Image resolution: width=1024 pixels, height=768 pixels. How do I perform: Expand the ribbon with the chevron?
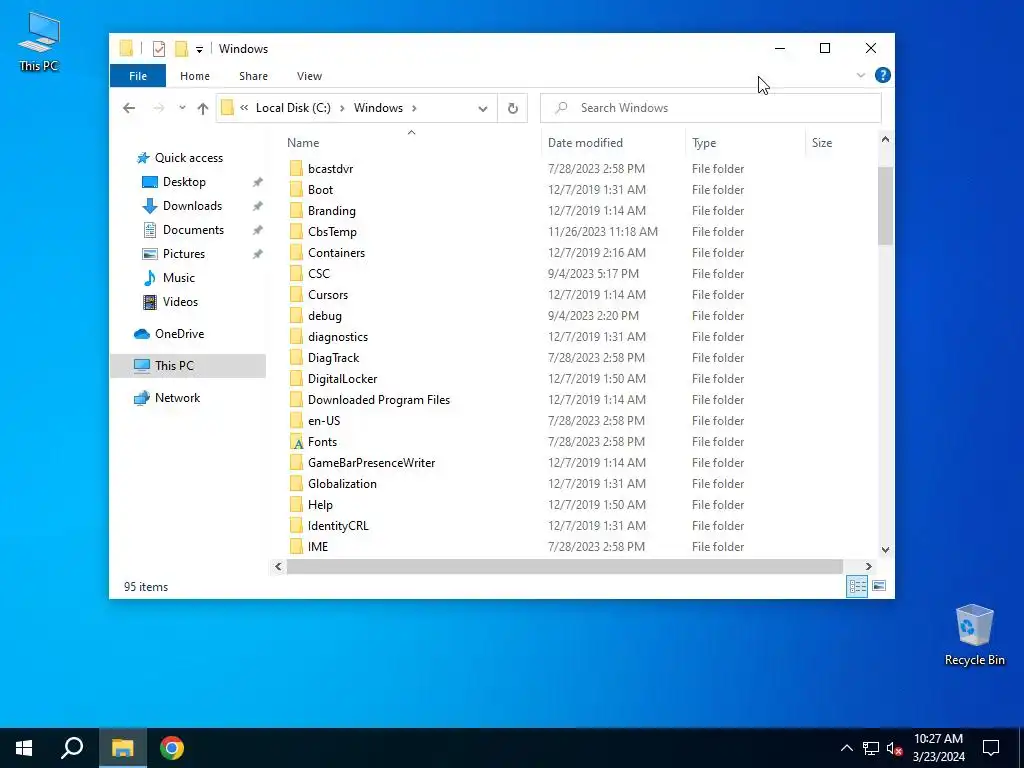tap(861, 75)
